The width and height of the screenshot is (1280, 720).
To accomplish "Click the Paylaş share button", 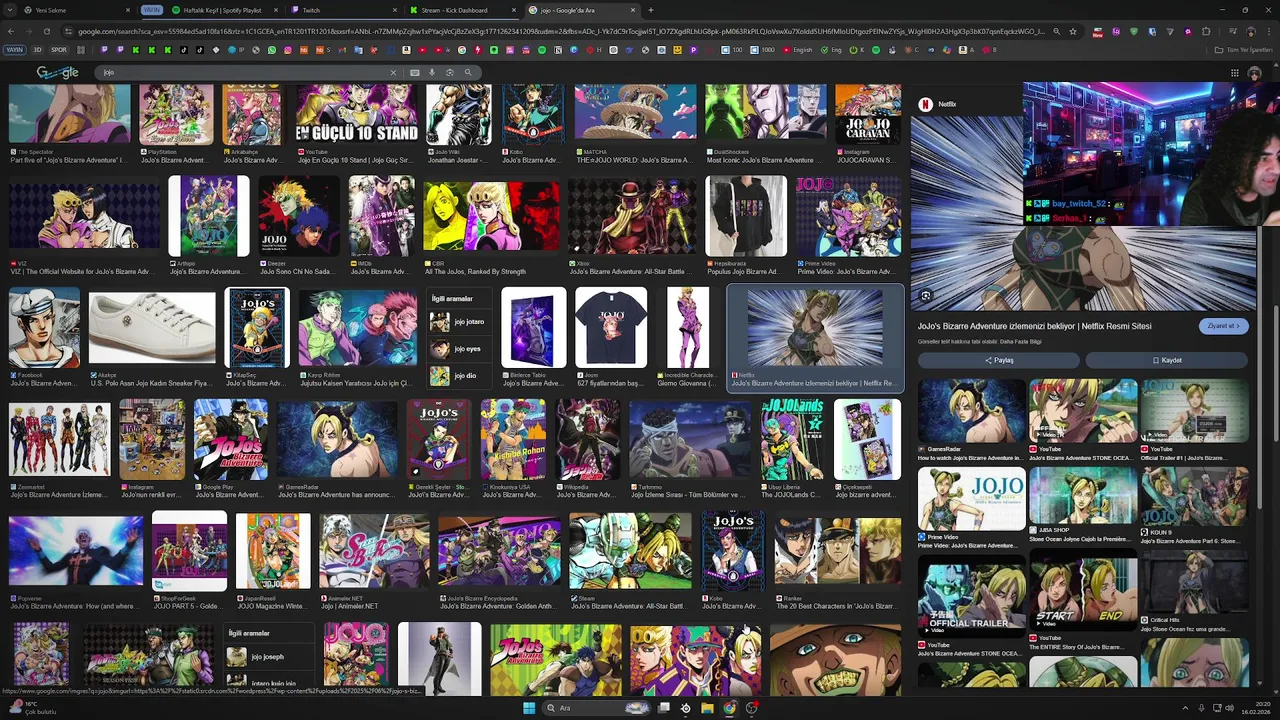I will pyautogui.click(x=998, y=360).
